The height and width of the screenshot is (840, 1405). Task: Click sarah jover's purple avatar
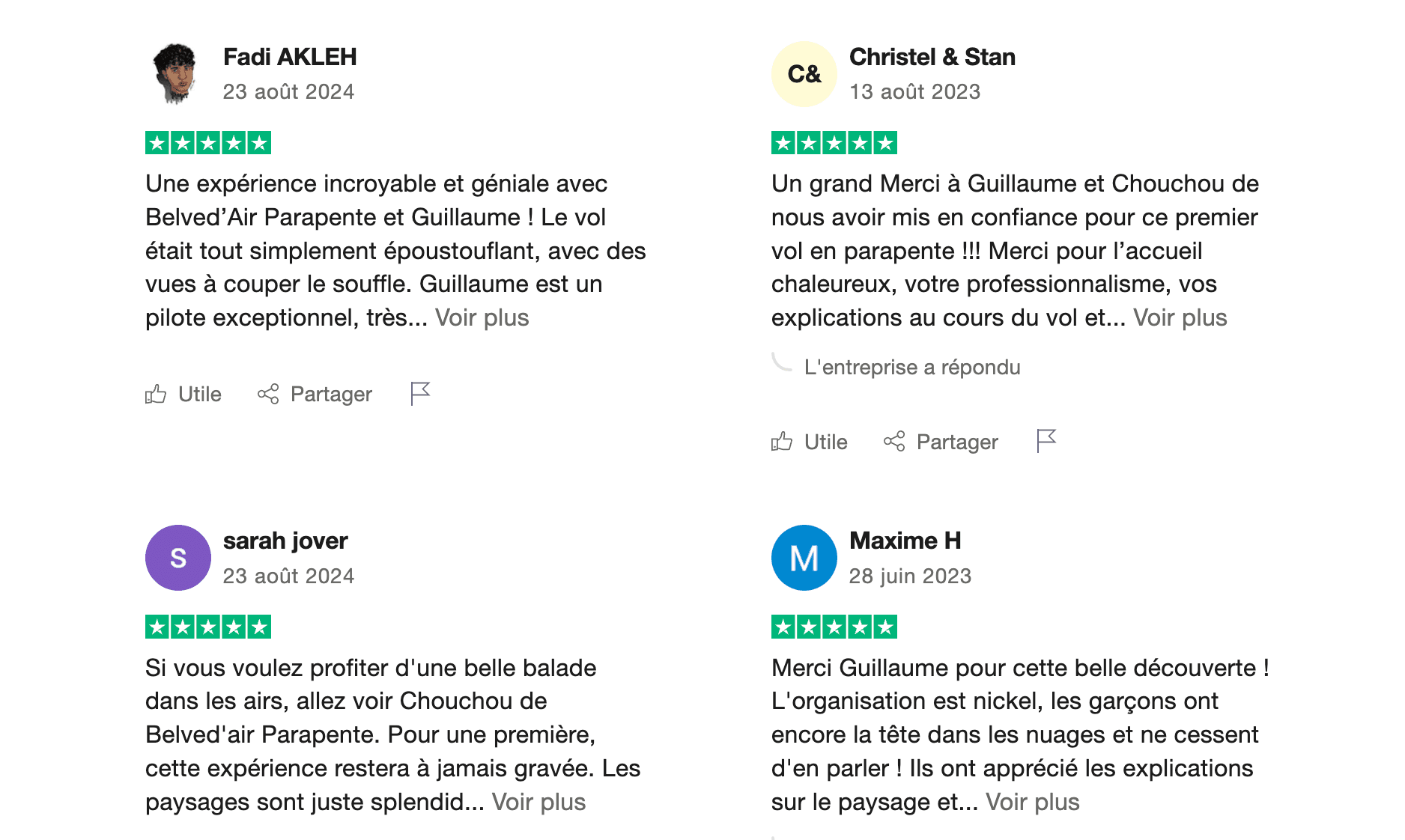tap(177, 558)
